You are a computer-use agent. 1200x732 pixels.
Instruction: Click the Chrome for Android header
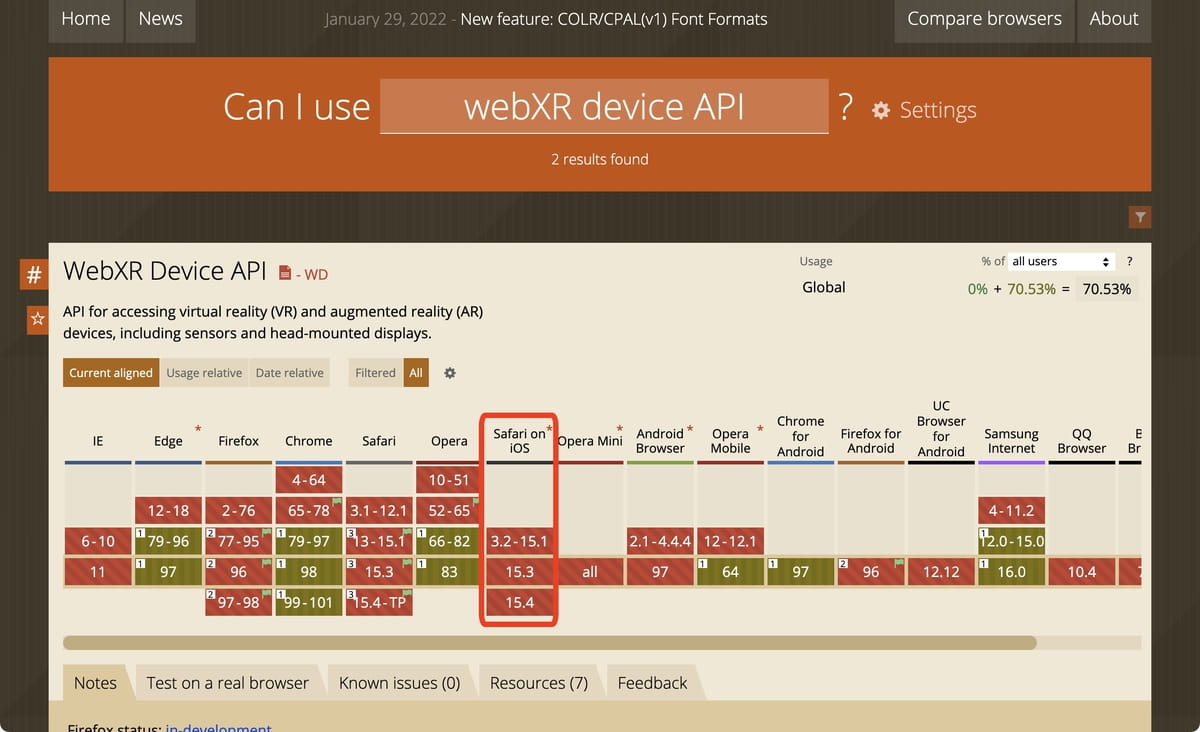800,436
